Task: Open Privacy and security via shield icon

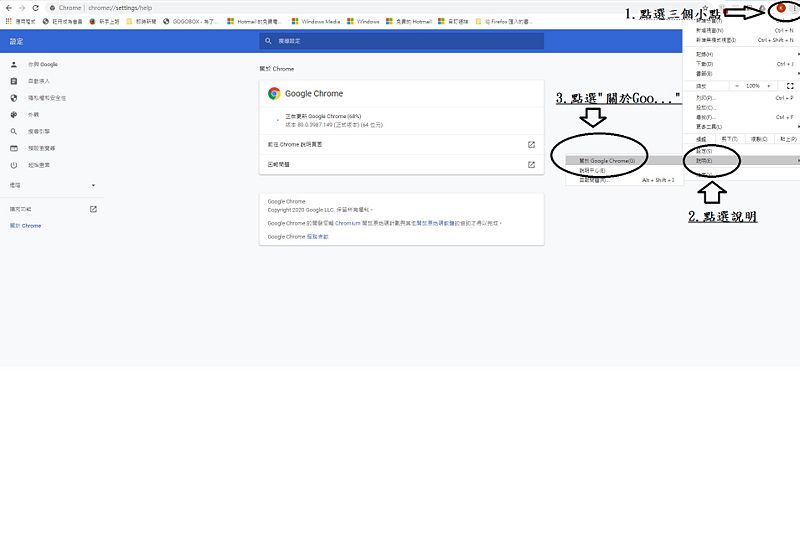Action: 14,98
